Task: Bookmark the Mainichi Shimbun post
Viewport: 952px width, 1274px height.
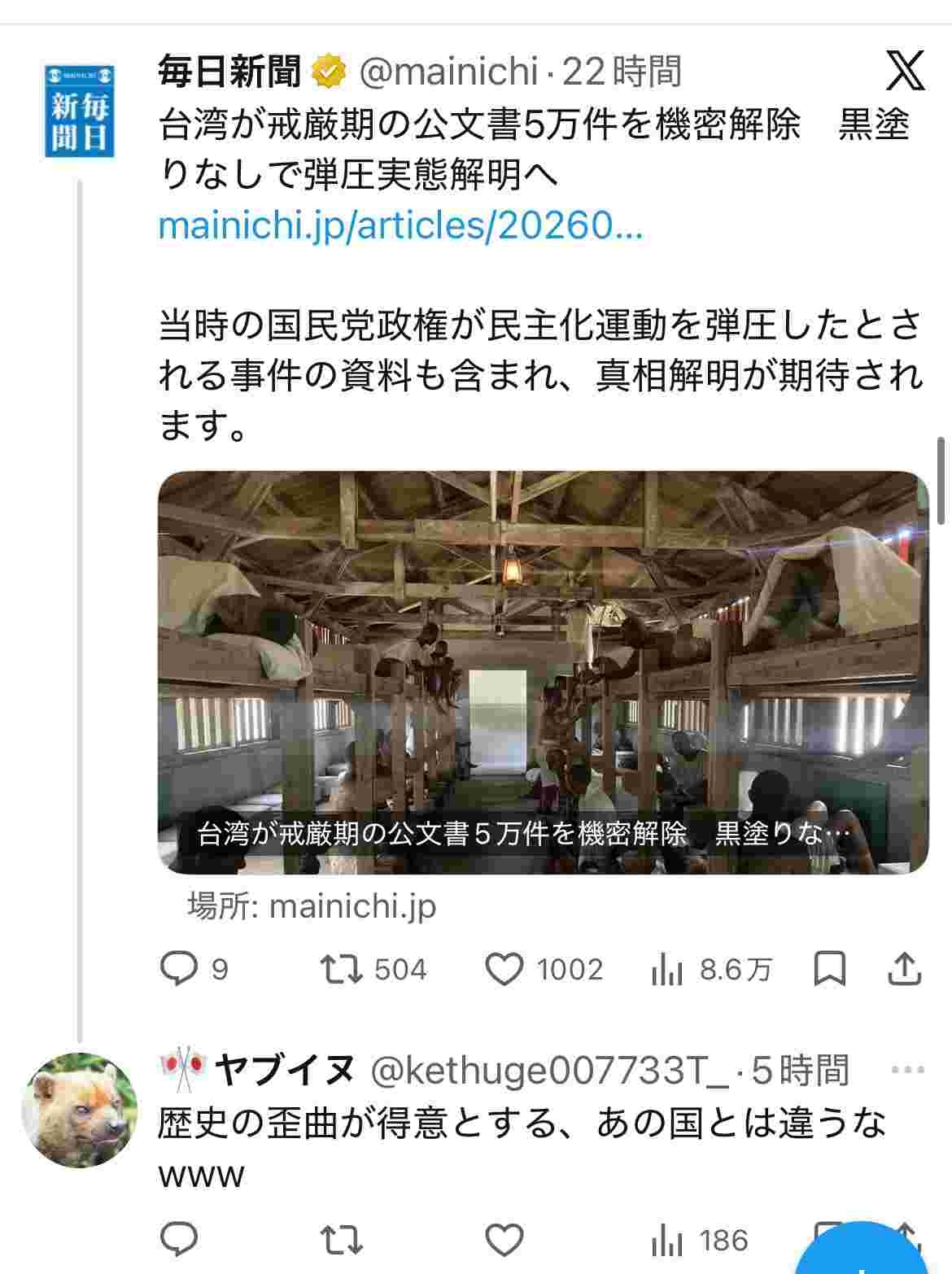Action: tap(830, 969)
